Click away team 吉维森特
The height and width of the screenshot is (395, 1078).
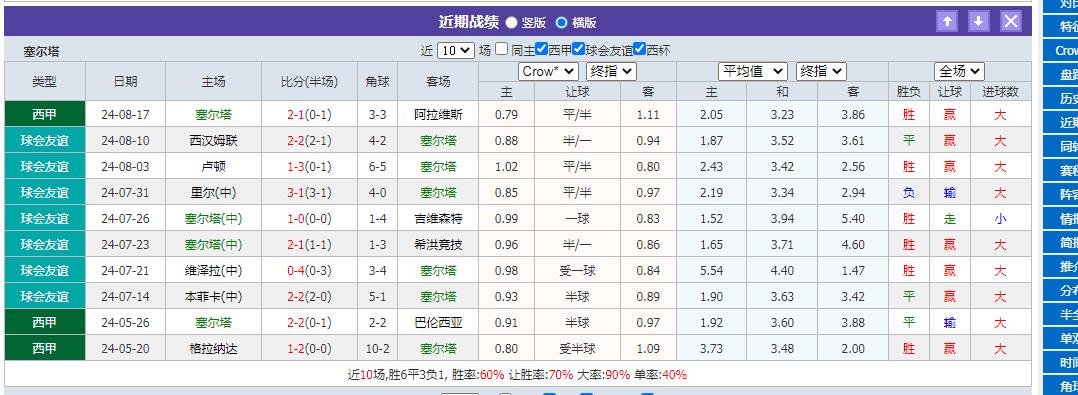coord(438,219)
